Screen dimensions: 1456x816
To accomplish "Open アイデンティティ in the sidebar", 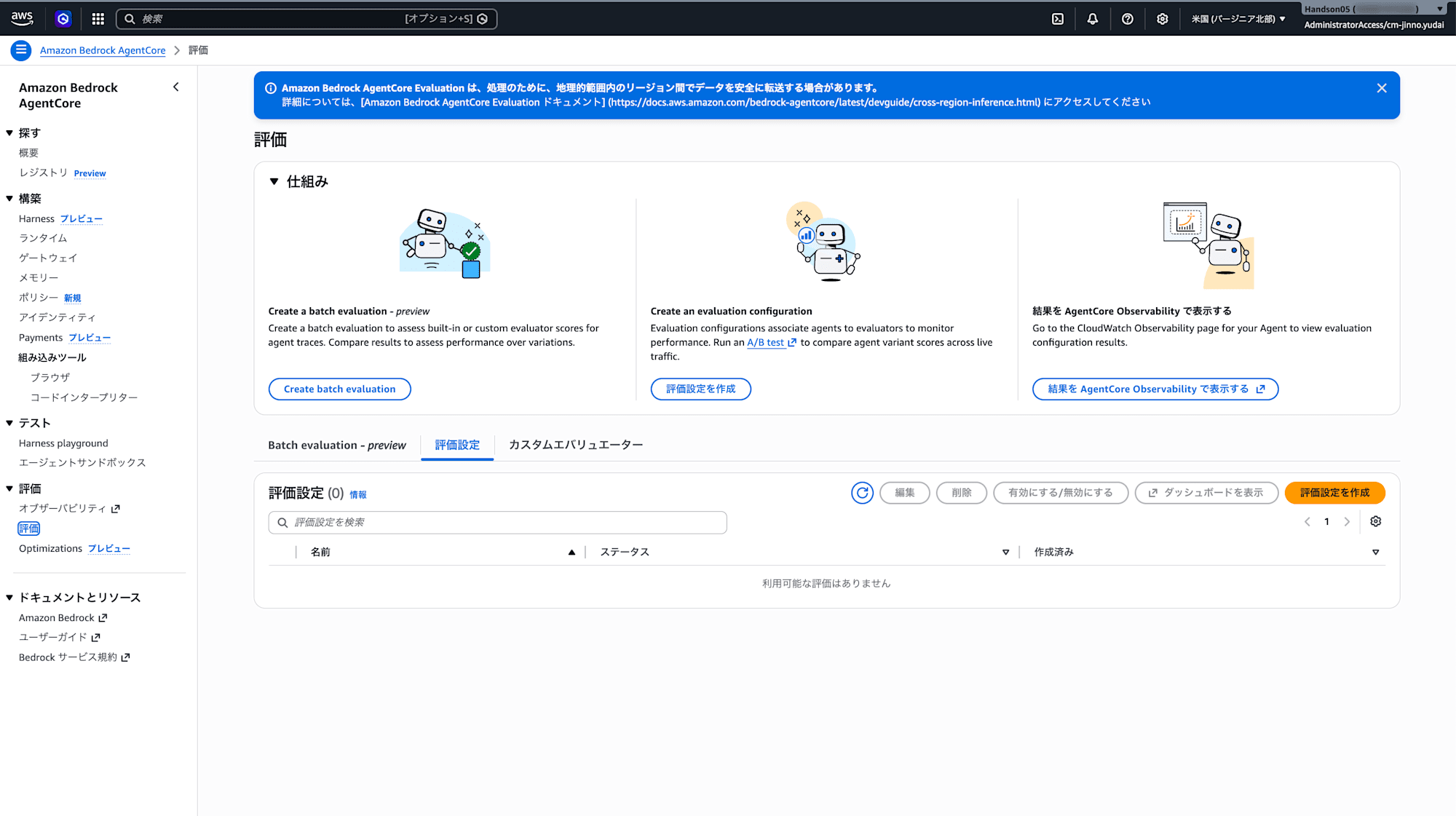I will pos(58,317).
